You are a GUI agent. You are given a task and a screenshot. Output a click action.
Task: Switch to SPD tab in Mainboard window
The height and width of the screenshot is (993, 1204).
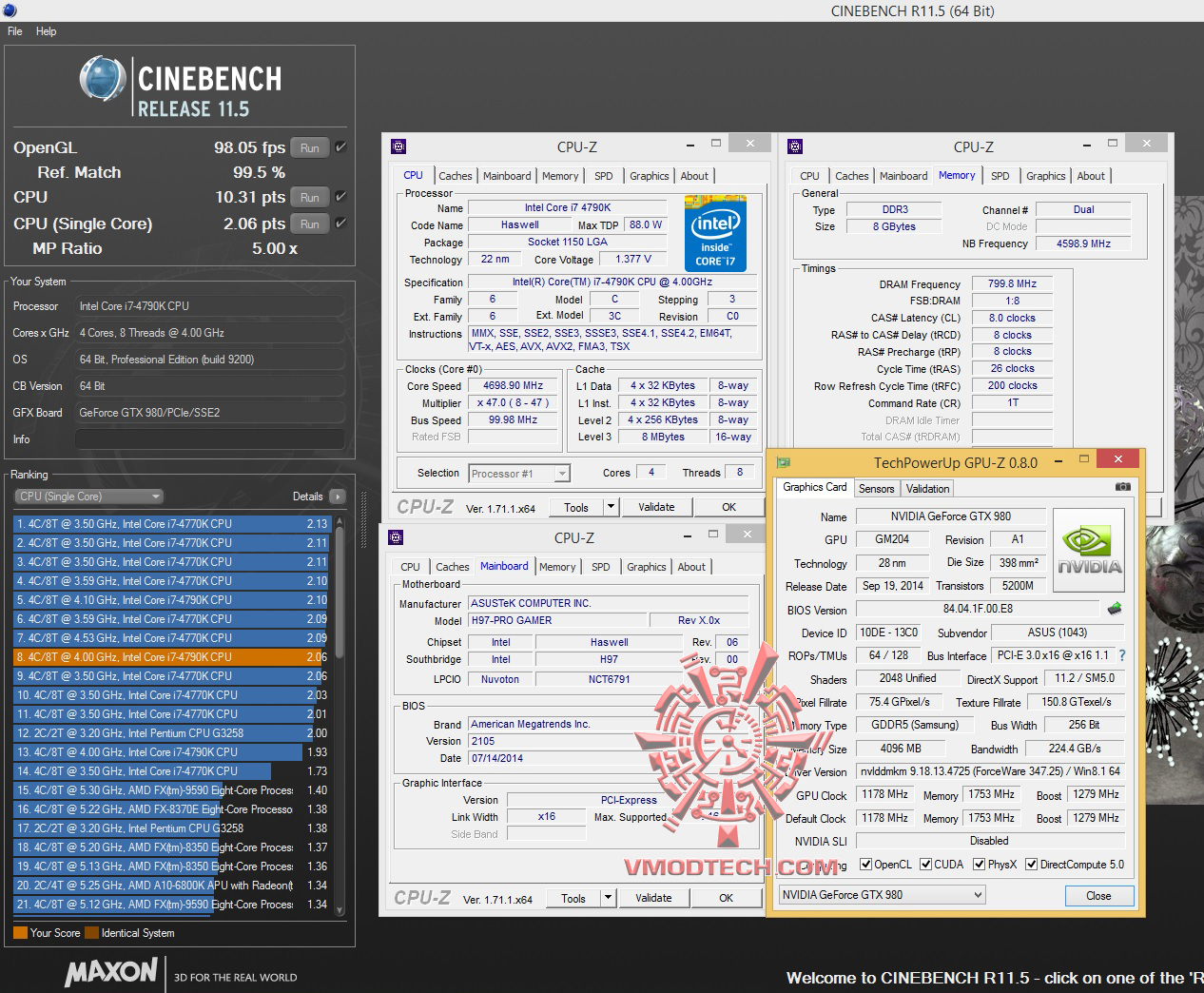600,567
